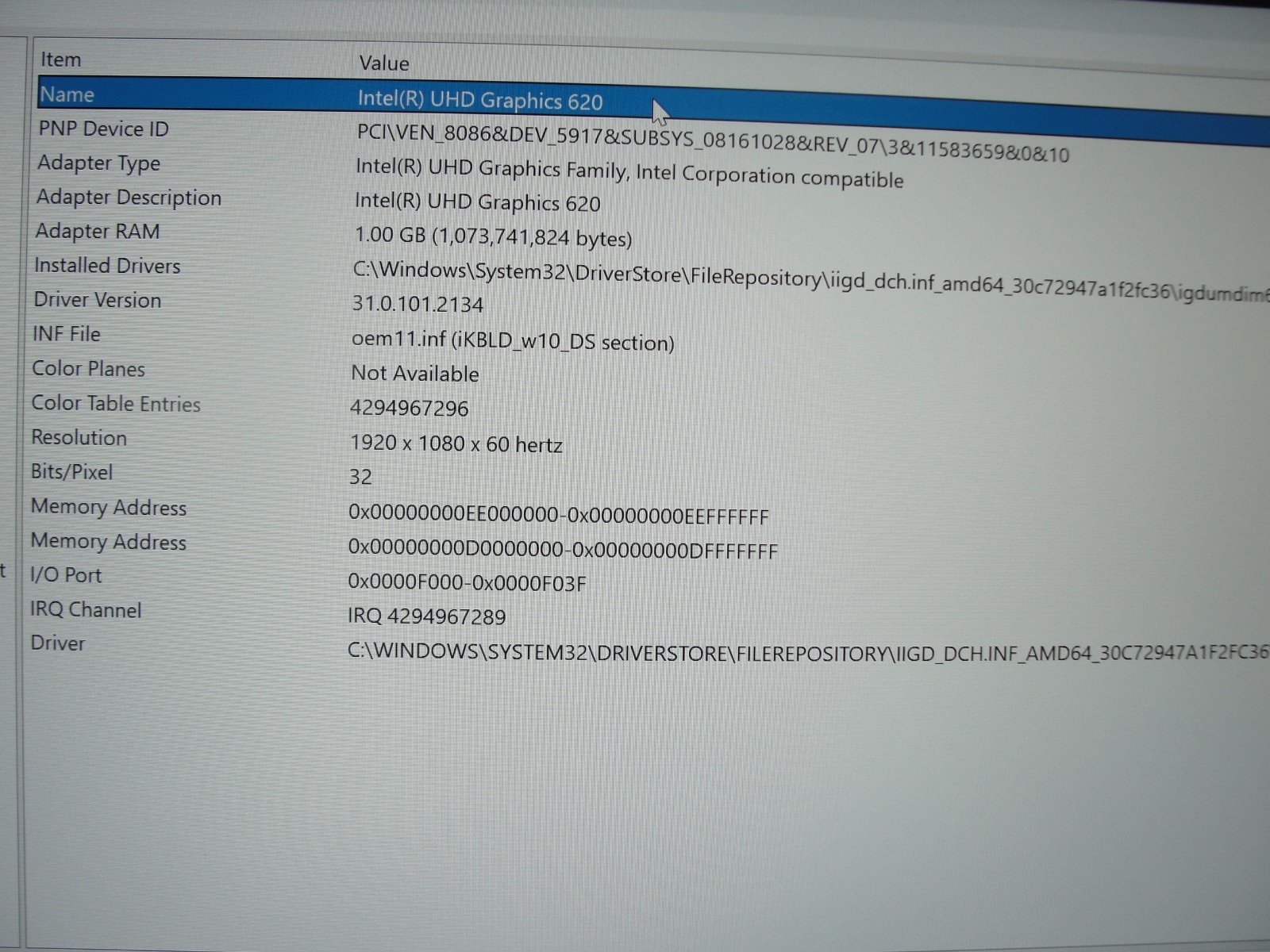Click the oem11.inf value
This screenshot has height=952, width=1270.
(x=513, y=340)
